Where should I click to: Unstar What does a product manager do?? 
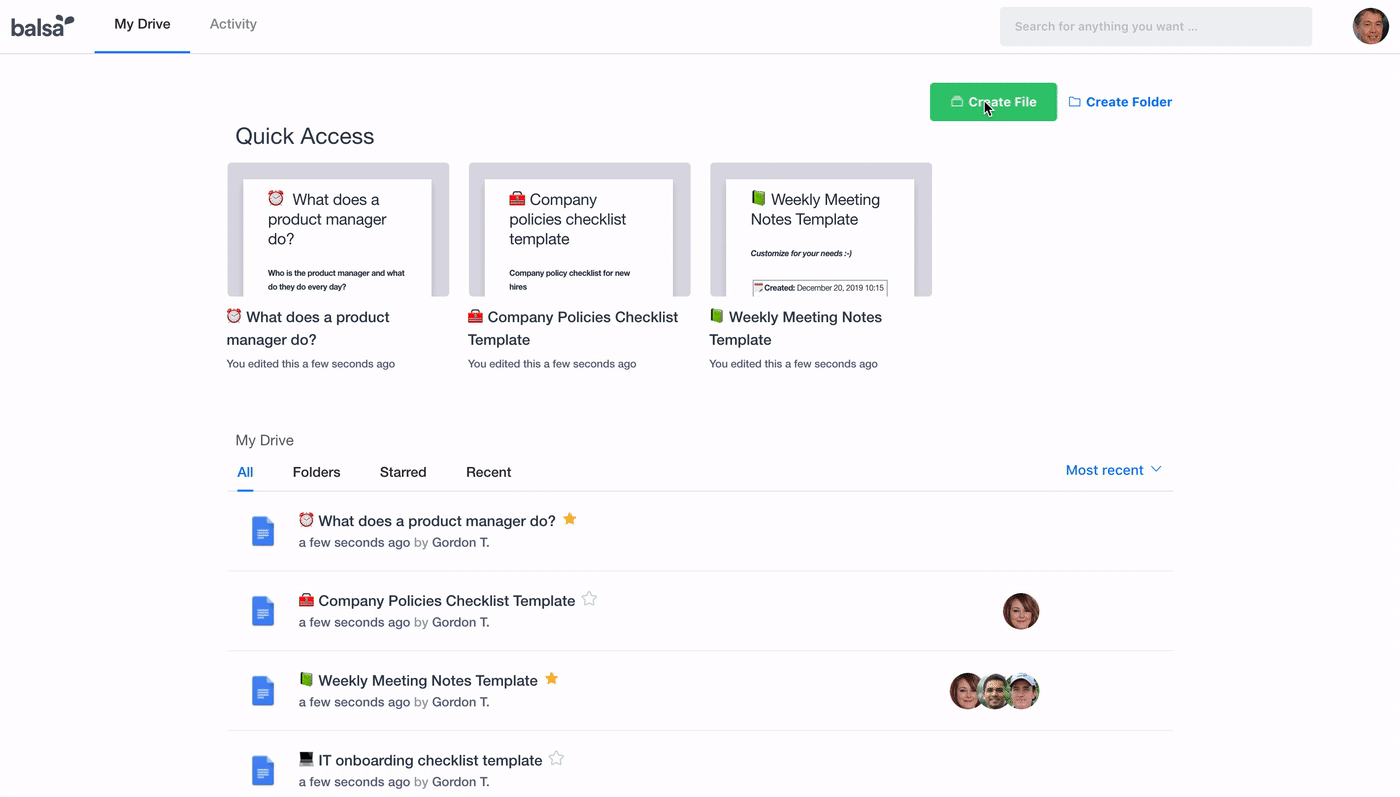click(x=570, y=519)
